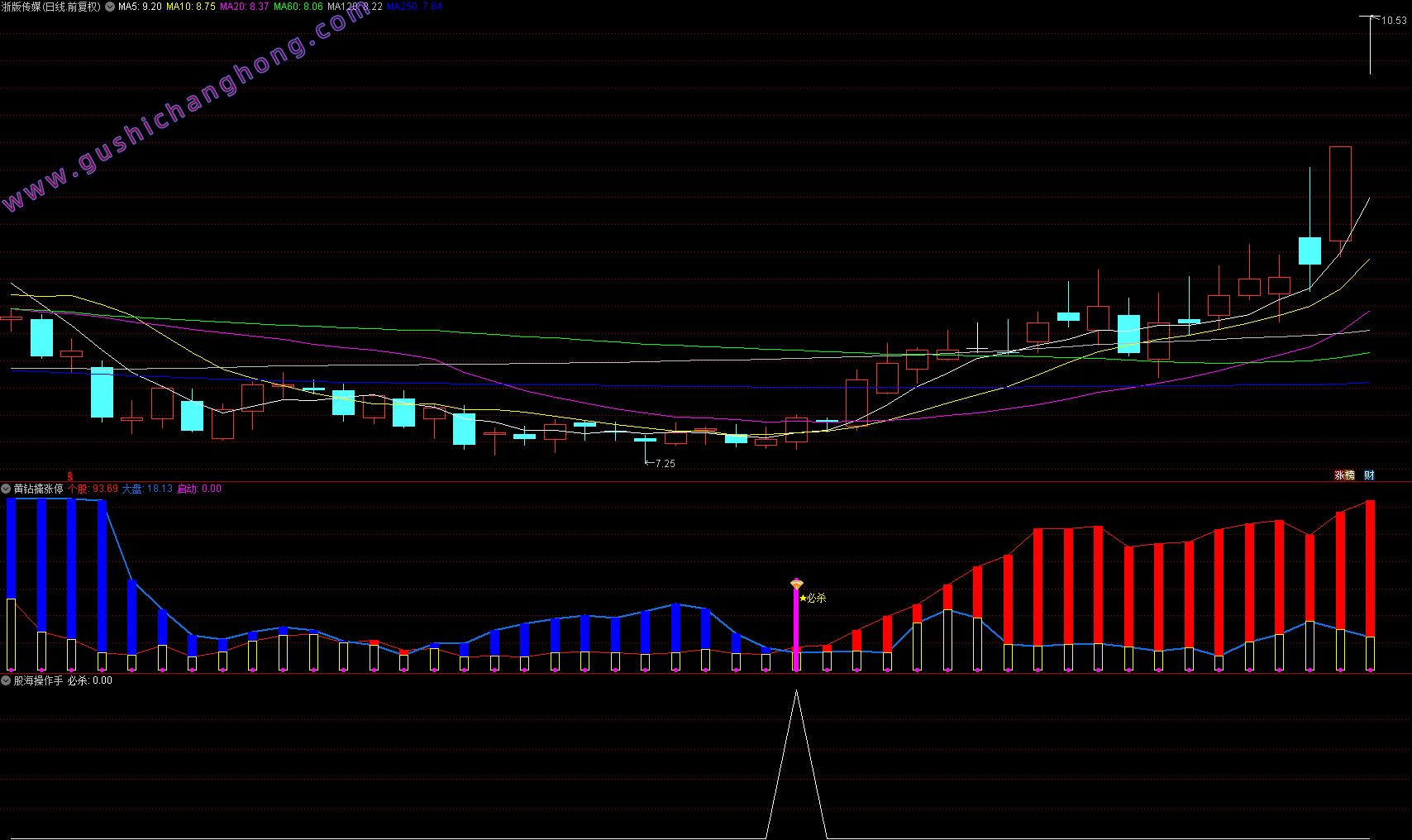Expand the main chart indicator dropdown arrow
The height and width of the screenshot is (840, 1412).
click(x=110, y=7)
